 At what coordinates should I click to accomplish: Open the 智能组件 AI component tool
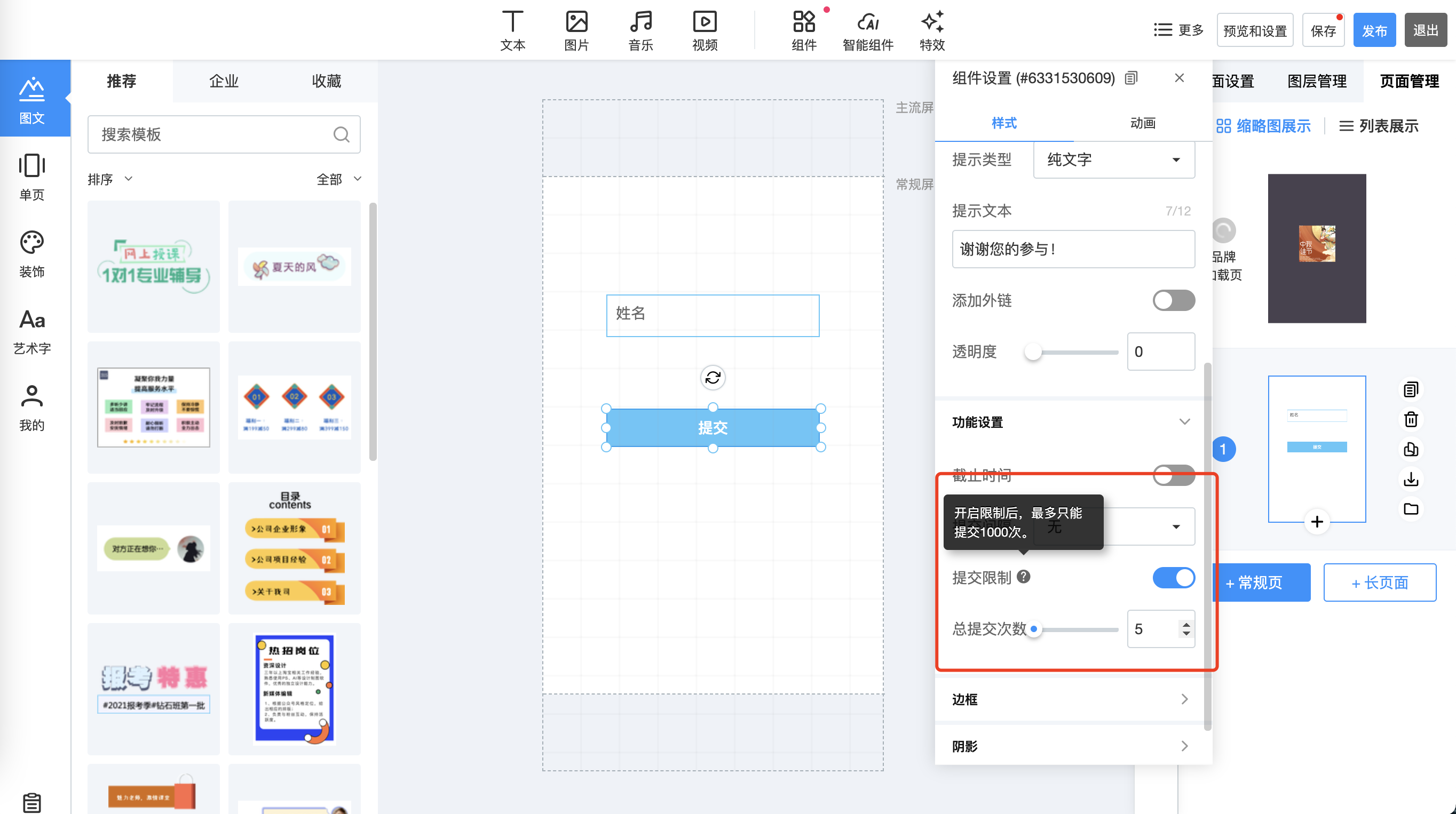pyautogui.click(x=868, y=30)
